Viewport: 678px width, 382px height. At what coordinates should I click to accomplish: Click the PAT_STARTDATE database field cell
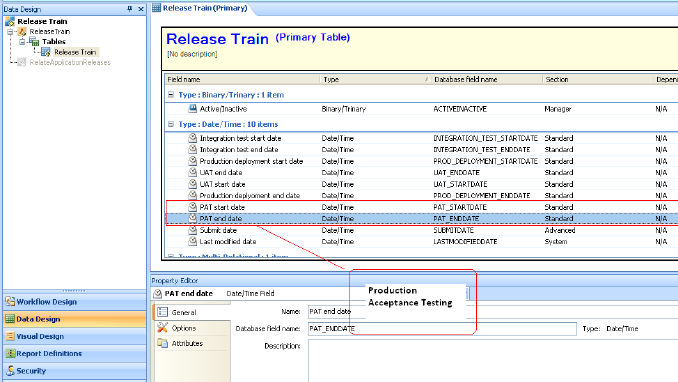pyautogui.click(x=460, y=208)
